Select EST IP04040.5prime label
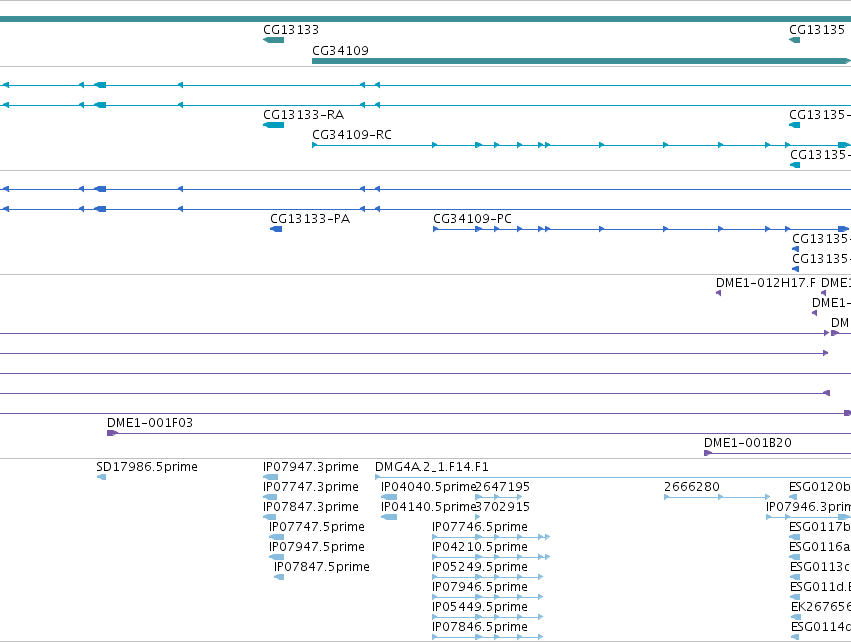 428,487
